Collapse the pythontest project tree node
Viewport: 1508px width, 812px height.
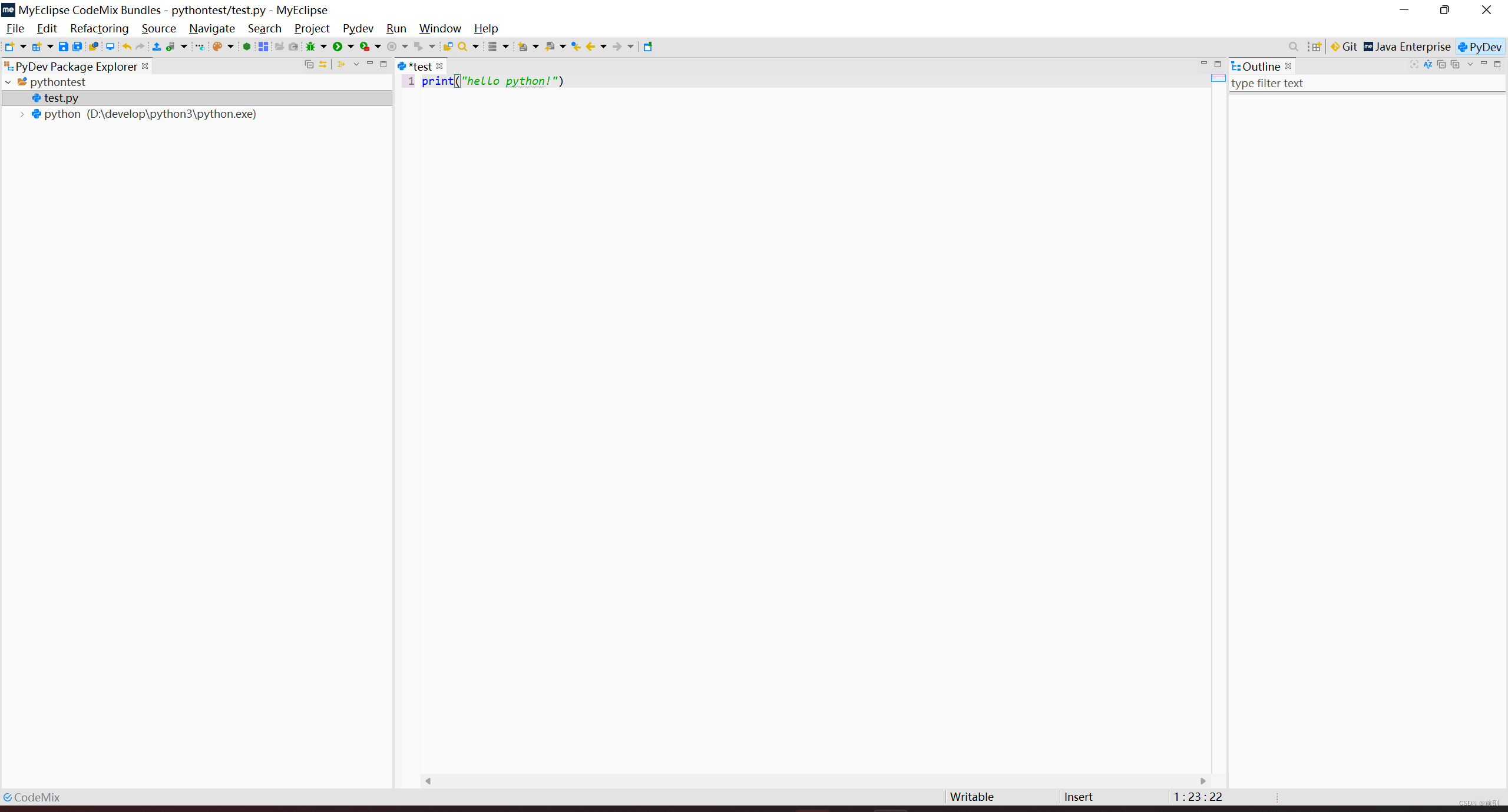click(x=8, y=82)
